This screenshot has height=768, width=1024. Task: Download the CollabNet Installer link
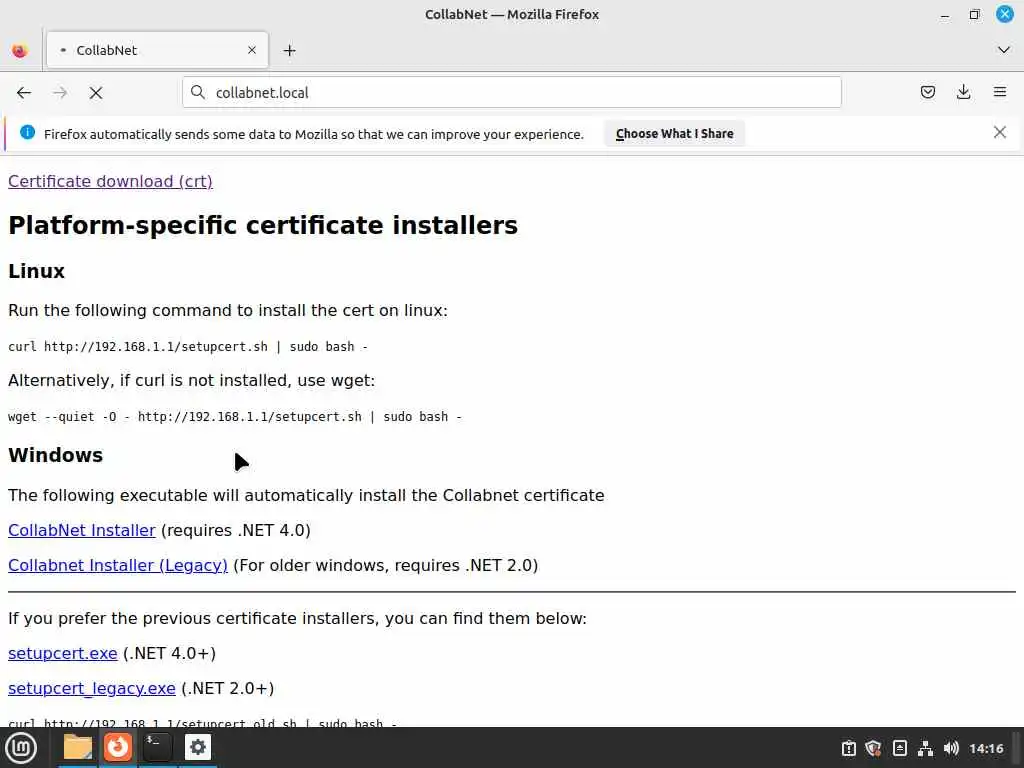tap(82, 530)
